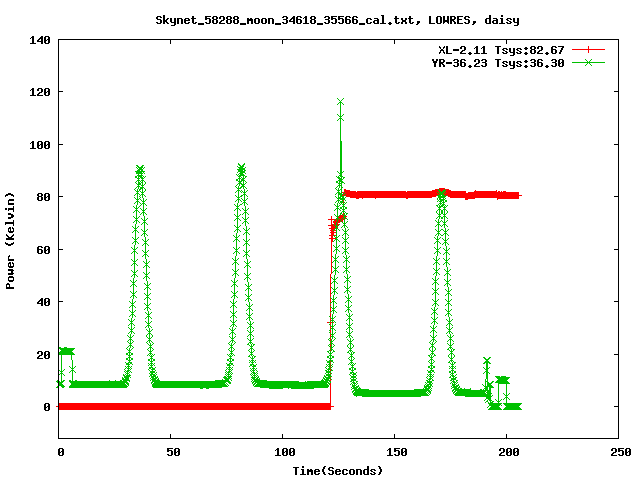Click the y-axis tick label 60

43,250
